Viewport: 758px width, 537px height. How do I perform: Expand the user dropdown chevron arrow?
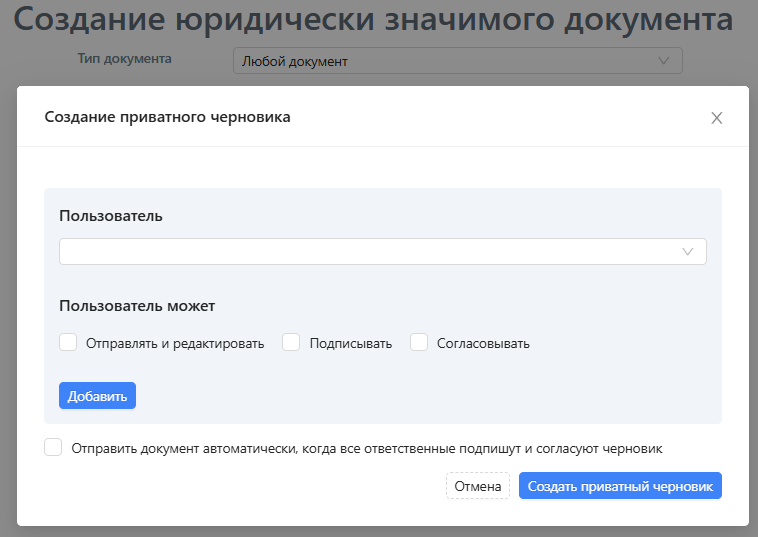coord(687,251)
